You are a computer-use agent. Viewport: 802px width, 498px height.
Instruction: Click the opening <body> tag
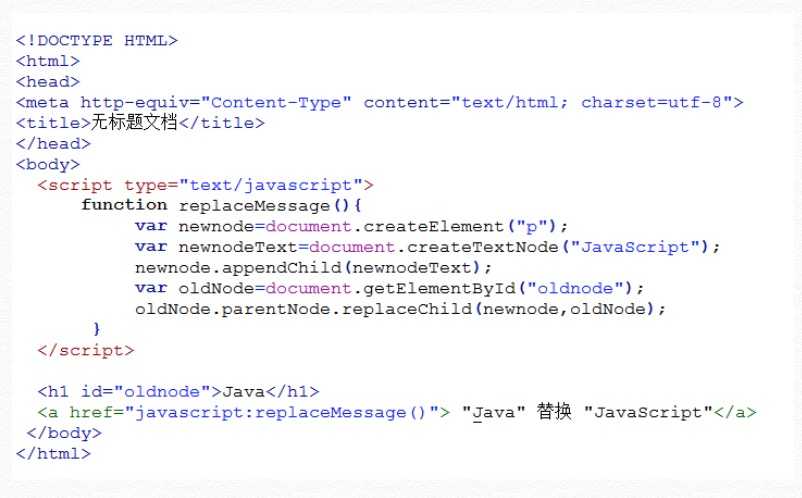[x=48, y=165]
